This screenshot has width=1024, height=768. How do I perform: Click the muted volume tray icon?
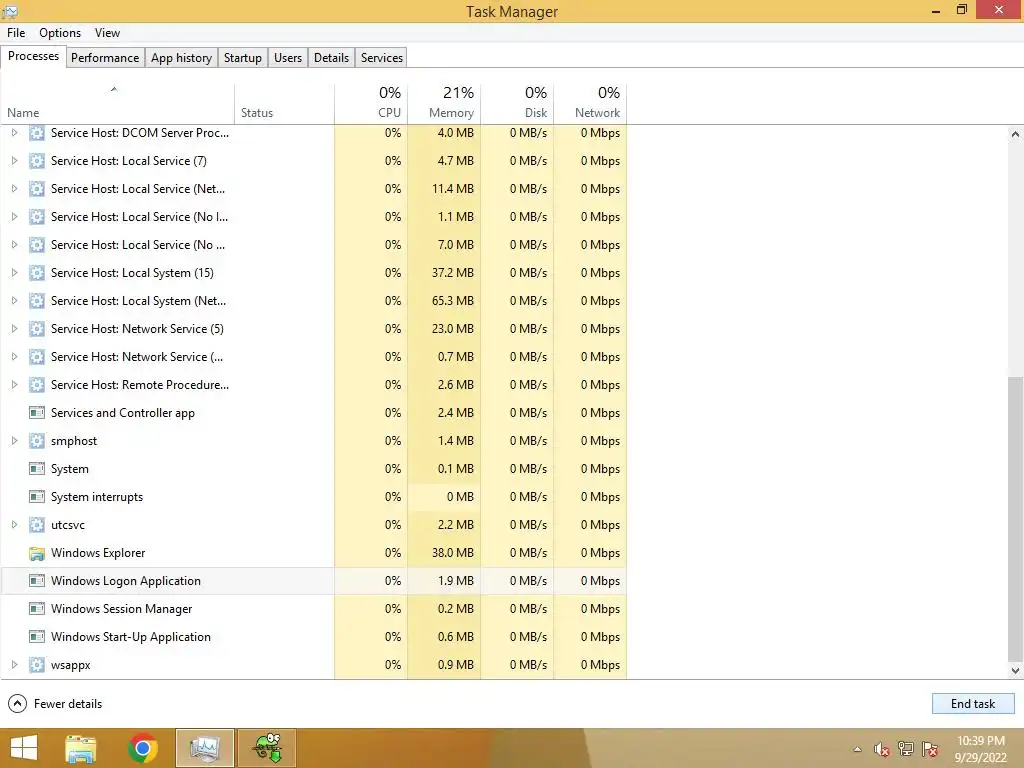[881, 750]
